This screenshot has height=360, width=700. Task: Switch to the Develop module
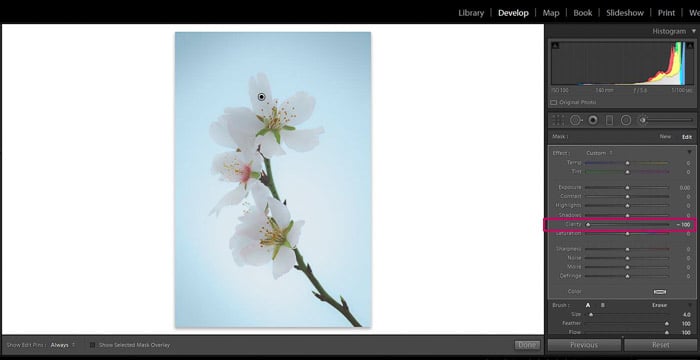(x=513, y=13)
